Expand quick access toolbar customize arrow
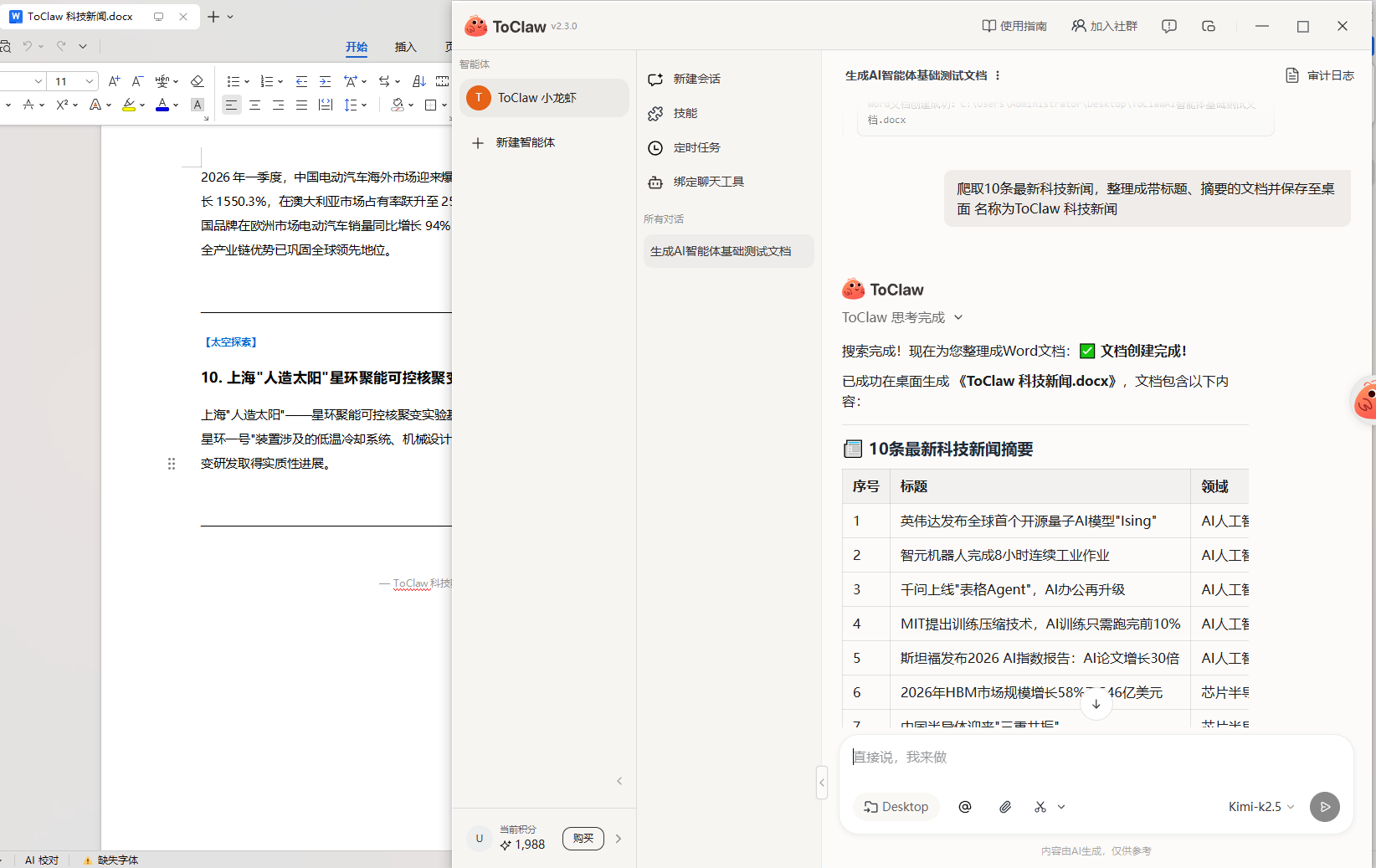Image resolution: width=1376 pixels, height=868 pixels. [83, 46]
